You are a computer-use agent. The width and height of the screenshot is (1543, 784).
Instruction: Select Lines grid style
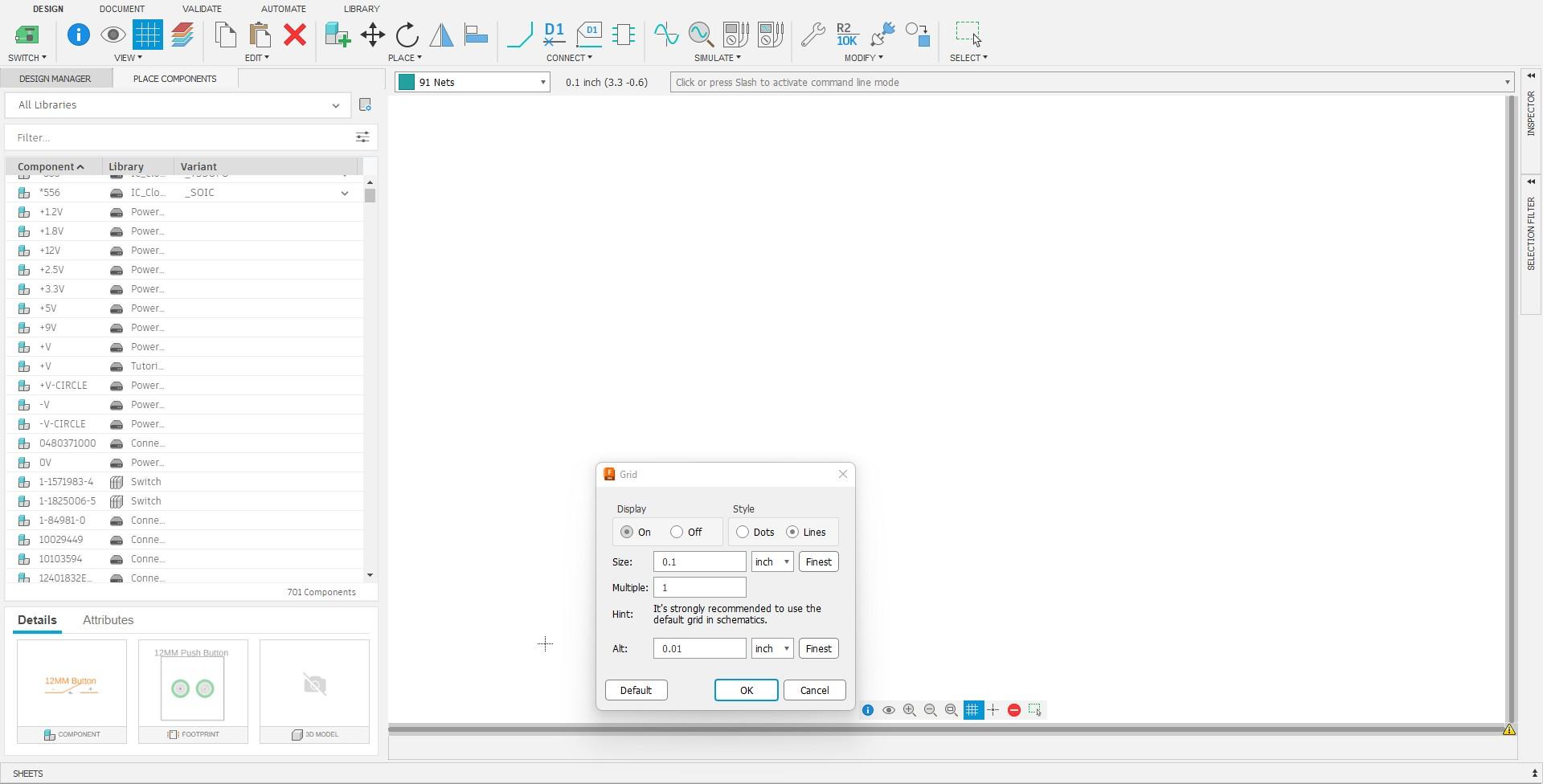pos(792,532)
